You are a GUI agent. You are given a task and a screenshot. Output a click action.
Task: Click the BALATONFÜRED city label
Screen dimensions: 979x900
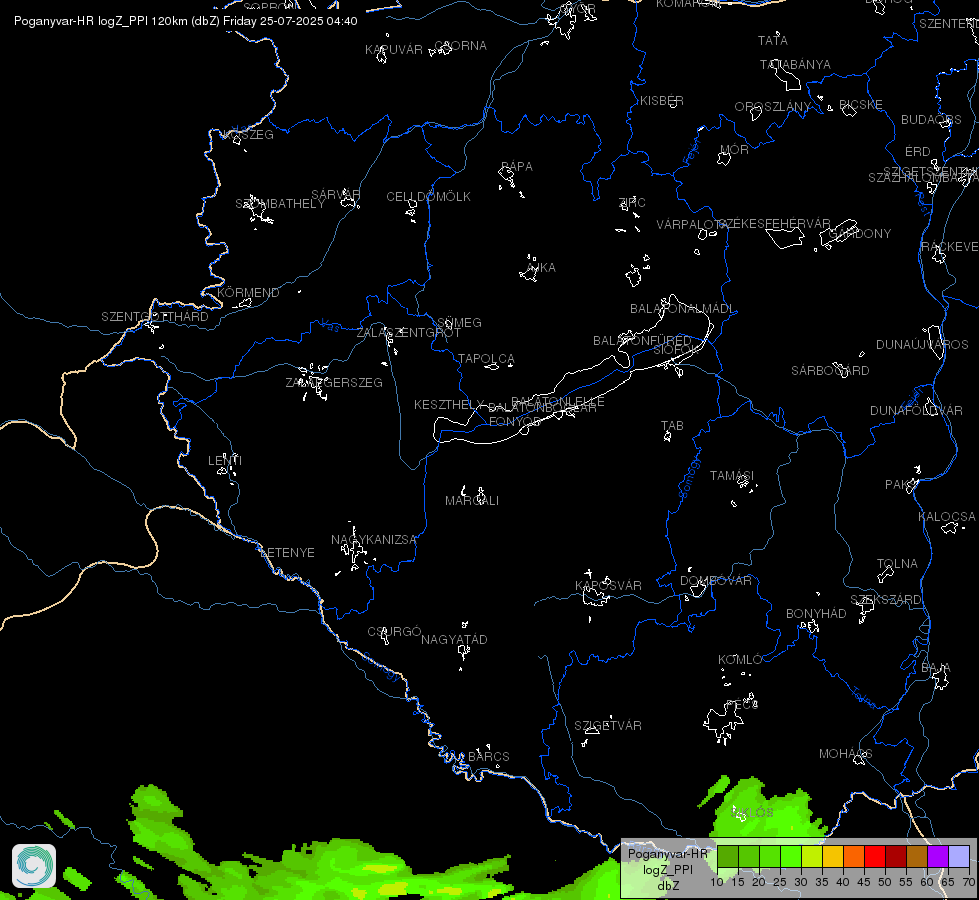[x=642, y=340]
